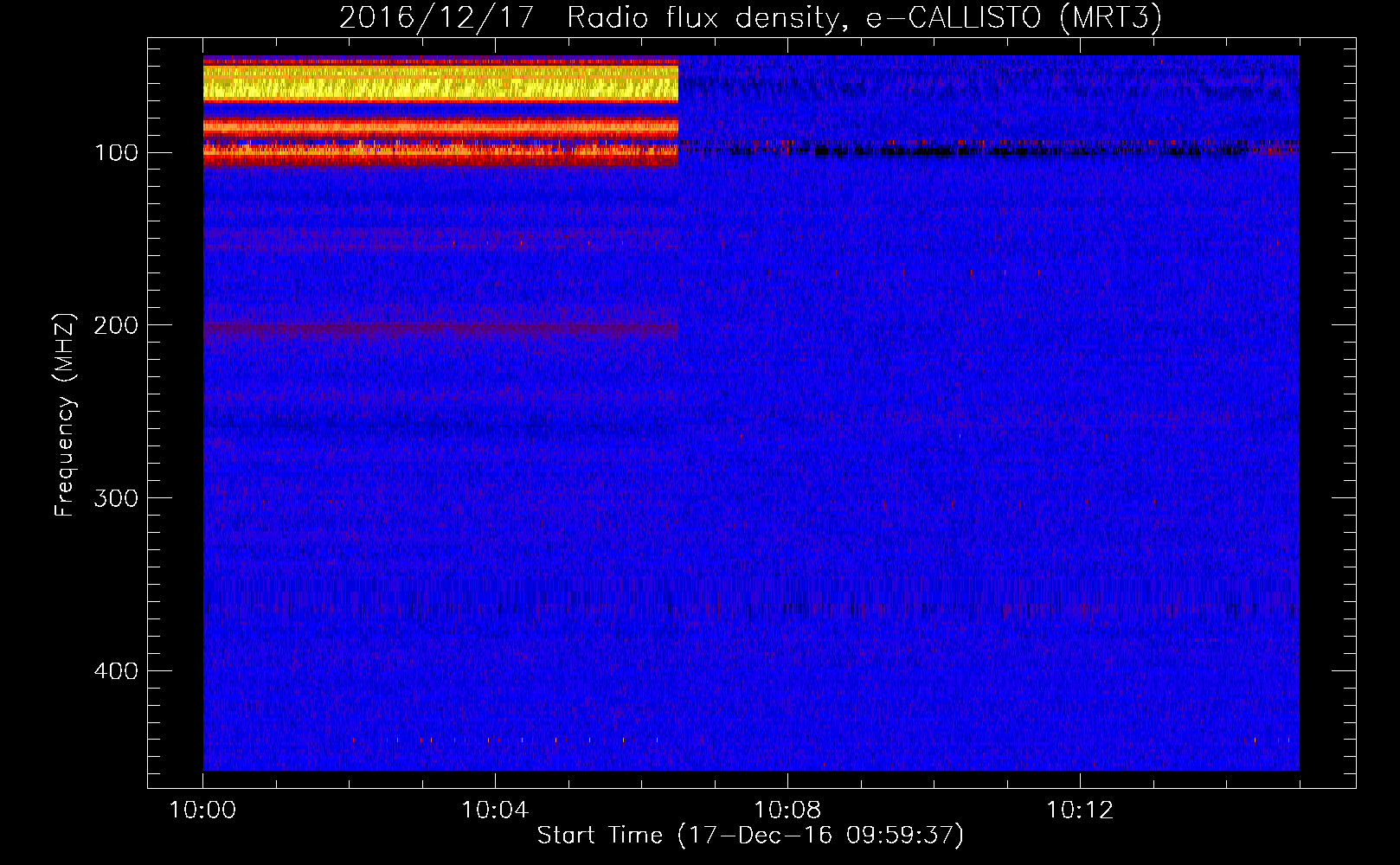Screen dimensions: 1400x865
Task: Select the 'Frequency (MHZ)' axis label
Action: 65,415
